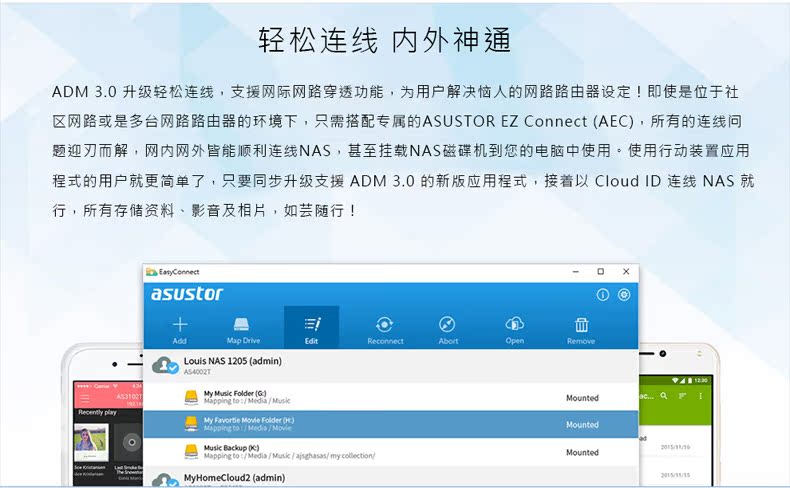Screen dimensions: 790x488
Task: Click Mounted status of Music Backup row
Action: tap(582, 452)
